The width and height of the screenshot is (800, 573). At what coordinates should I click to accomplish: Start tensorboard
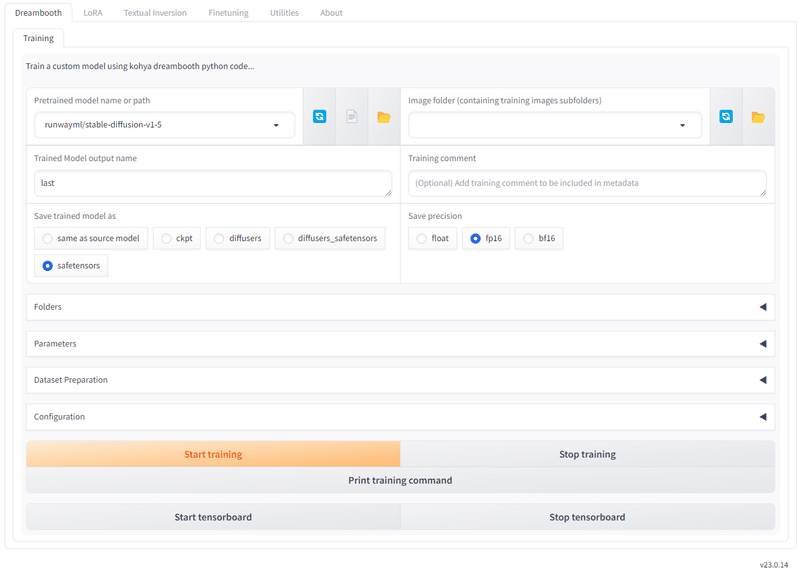pos(213,517)
